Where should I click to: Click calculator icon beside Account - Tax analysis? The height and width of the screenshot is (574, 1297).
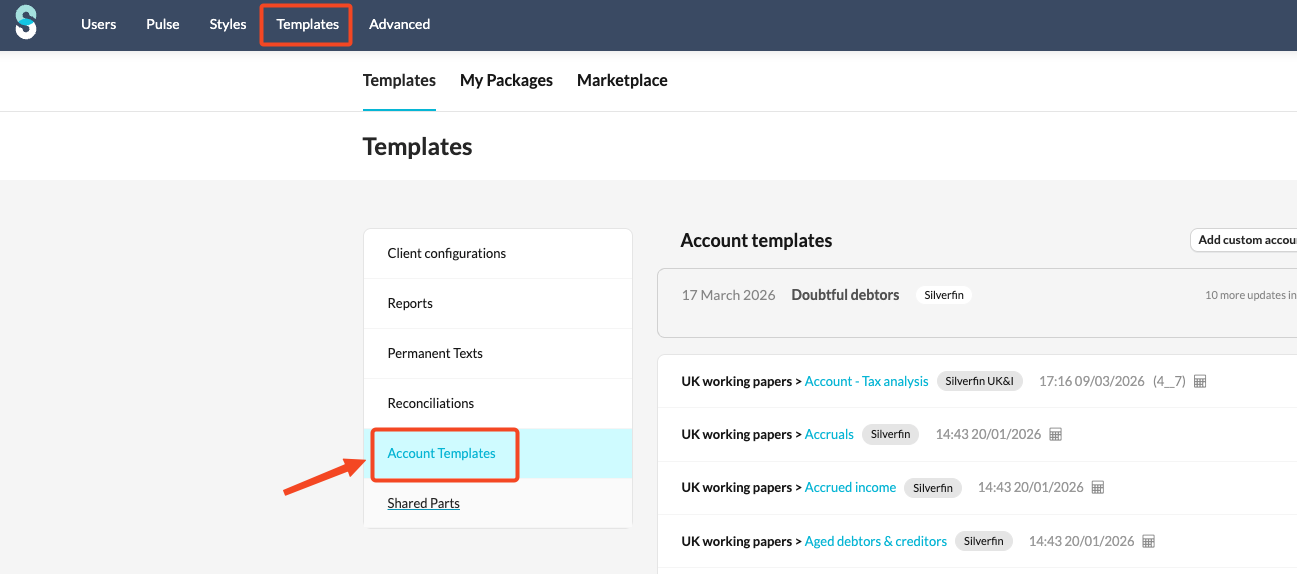tap(1200, 381)
